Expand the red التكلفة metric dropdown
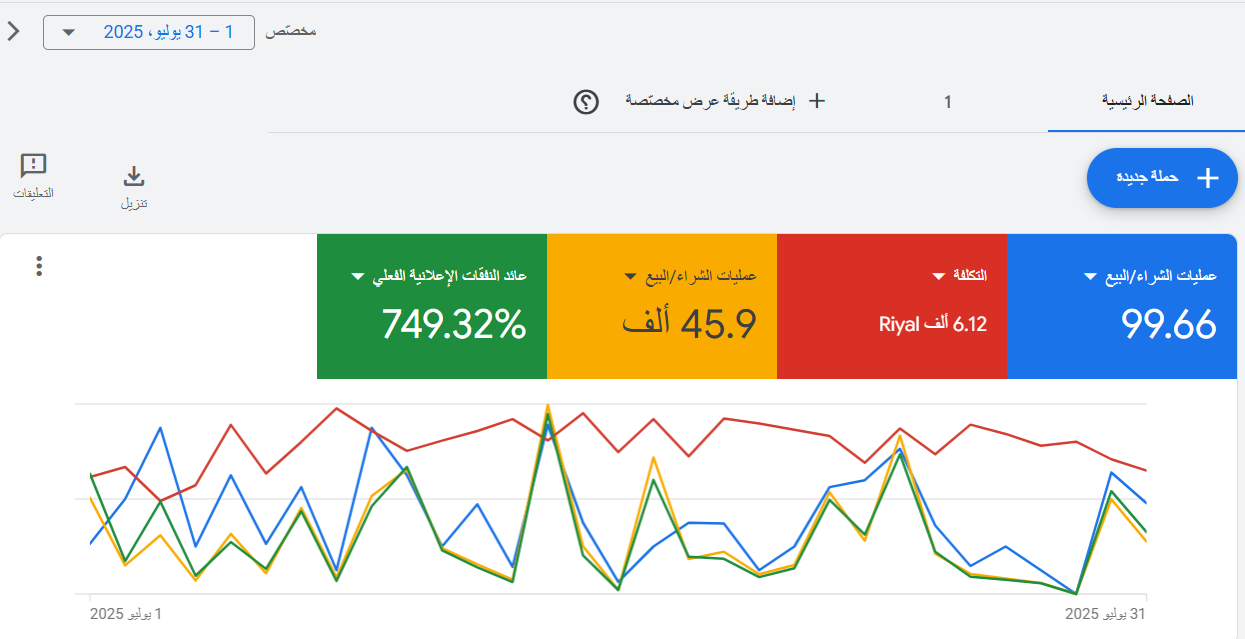The width and height of the screenshot is (1245, 639). point(939,276)
